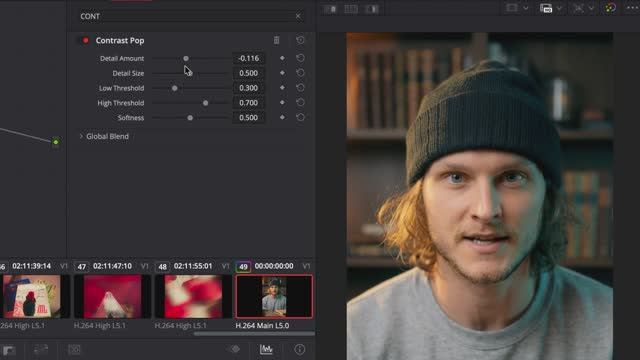Click timecode 02:11:55:01

tap(193, 266)
